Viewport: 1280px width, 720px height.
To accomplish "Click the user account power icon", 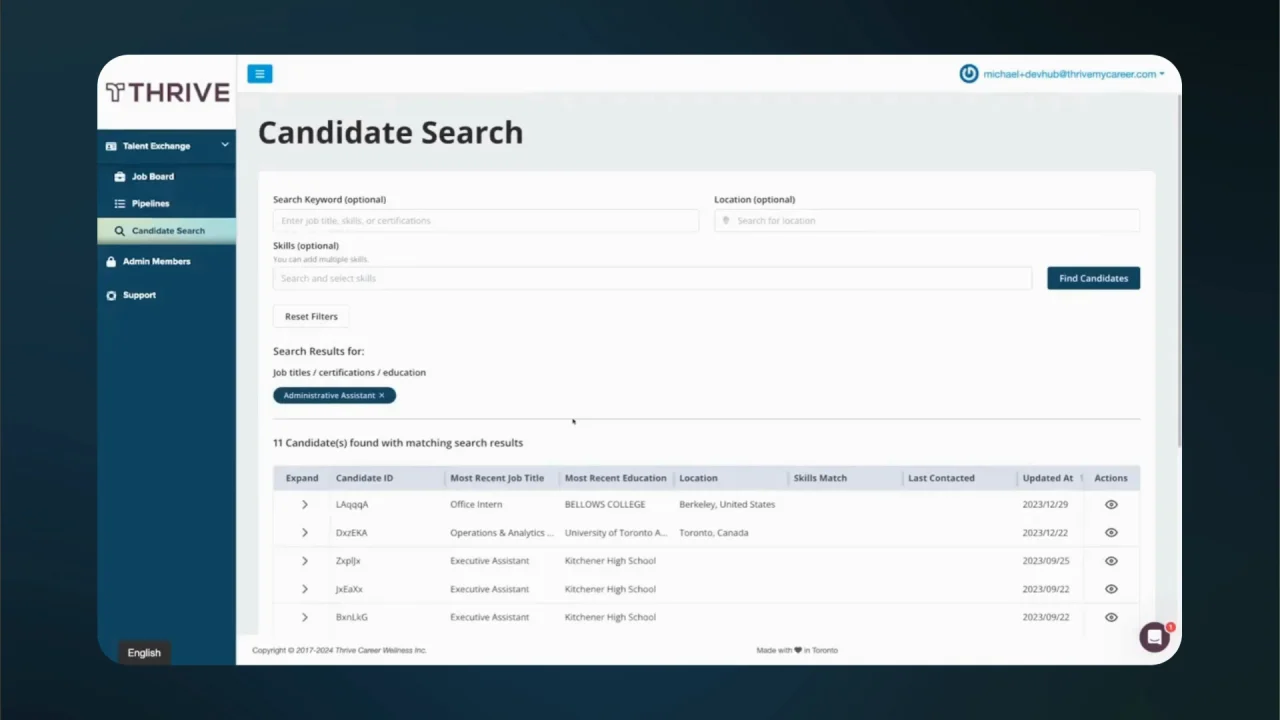I will coord(968,74).
